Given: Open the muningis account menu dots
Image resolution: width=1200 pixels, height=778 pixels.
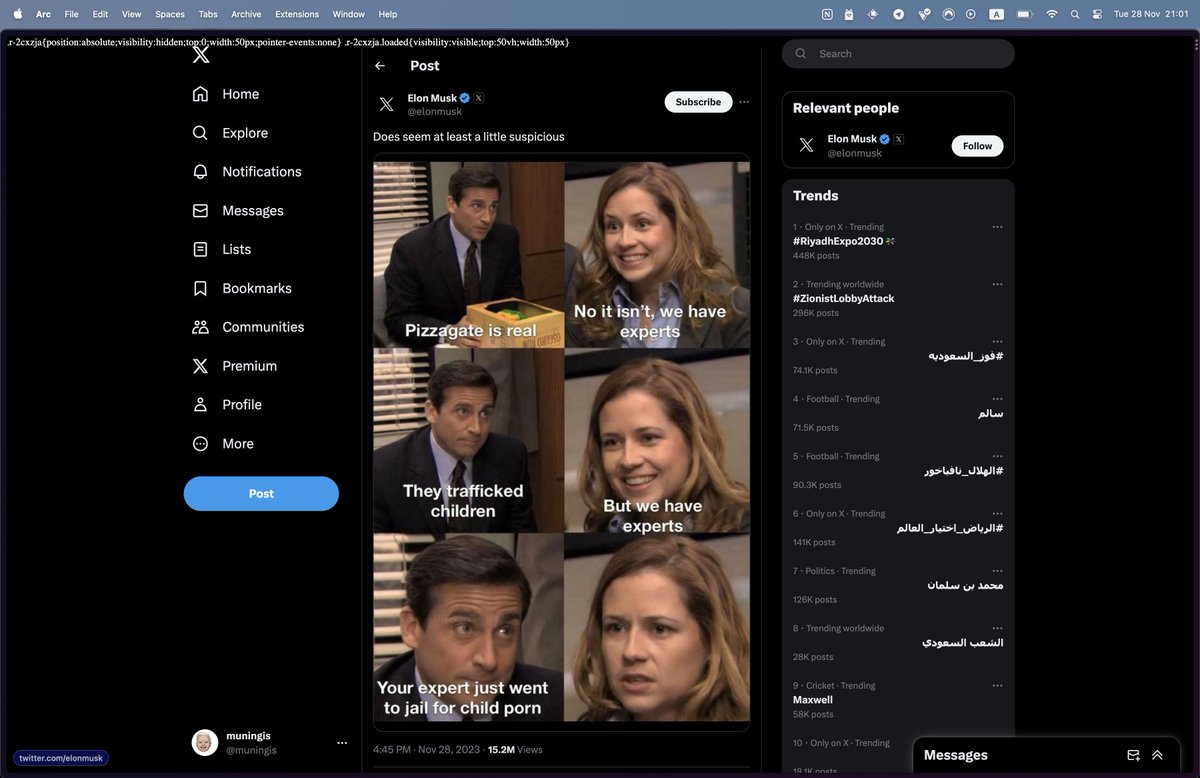Looking at the screenshot, I should [342, 743].
